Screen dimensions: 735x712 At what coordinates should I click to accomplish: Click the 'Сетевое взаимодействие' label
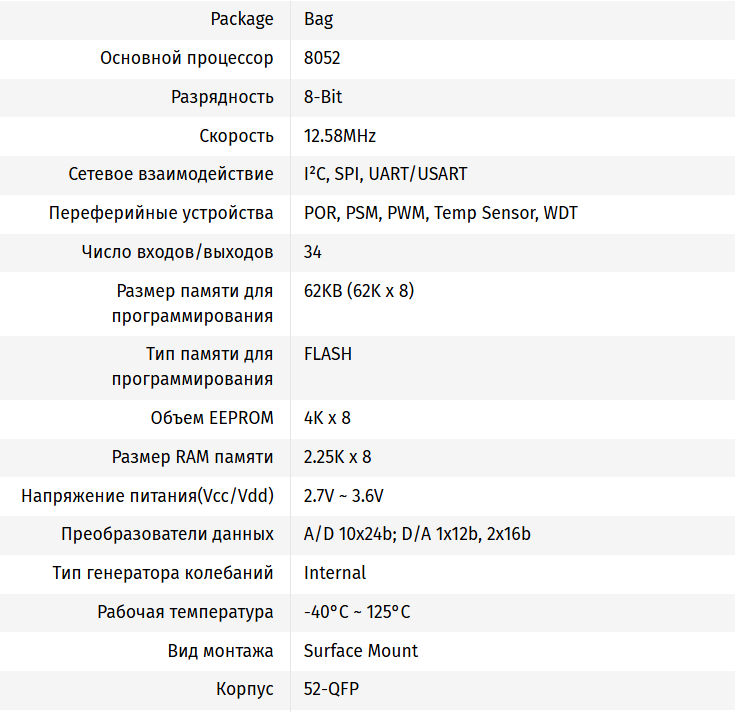point(171,174)
